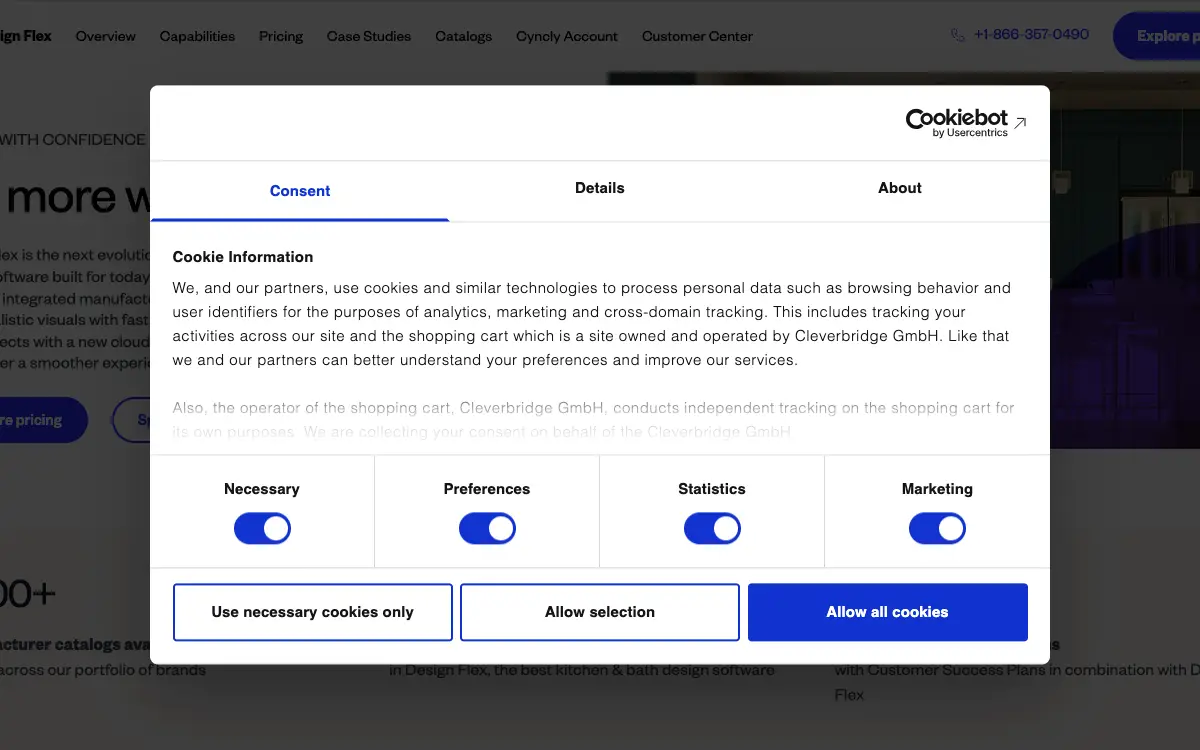This screenshot has height=750, width=1200.
Task: Click the Preferences category label
Action: (x=487, y=489)
